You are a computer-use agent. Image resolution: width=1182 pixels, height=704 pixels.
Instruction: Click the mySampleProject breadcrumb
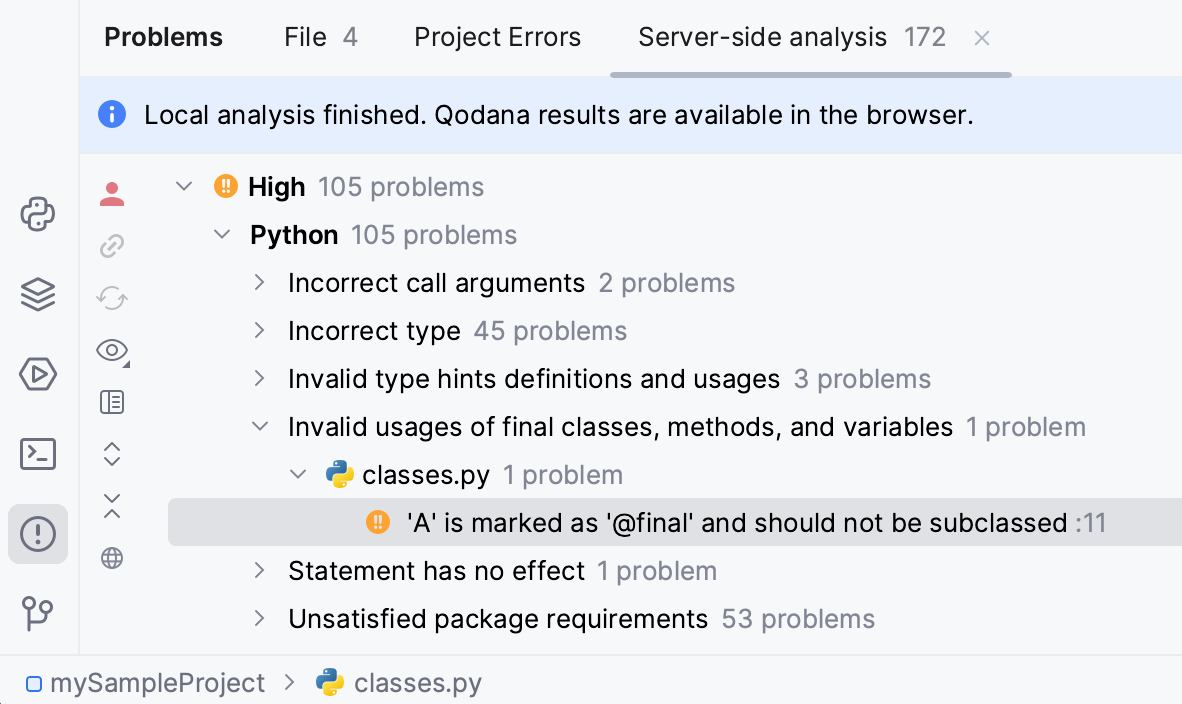[157, 682]
